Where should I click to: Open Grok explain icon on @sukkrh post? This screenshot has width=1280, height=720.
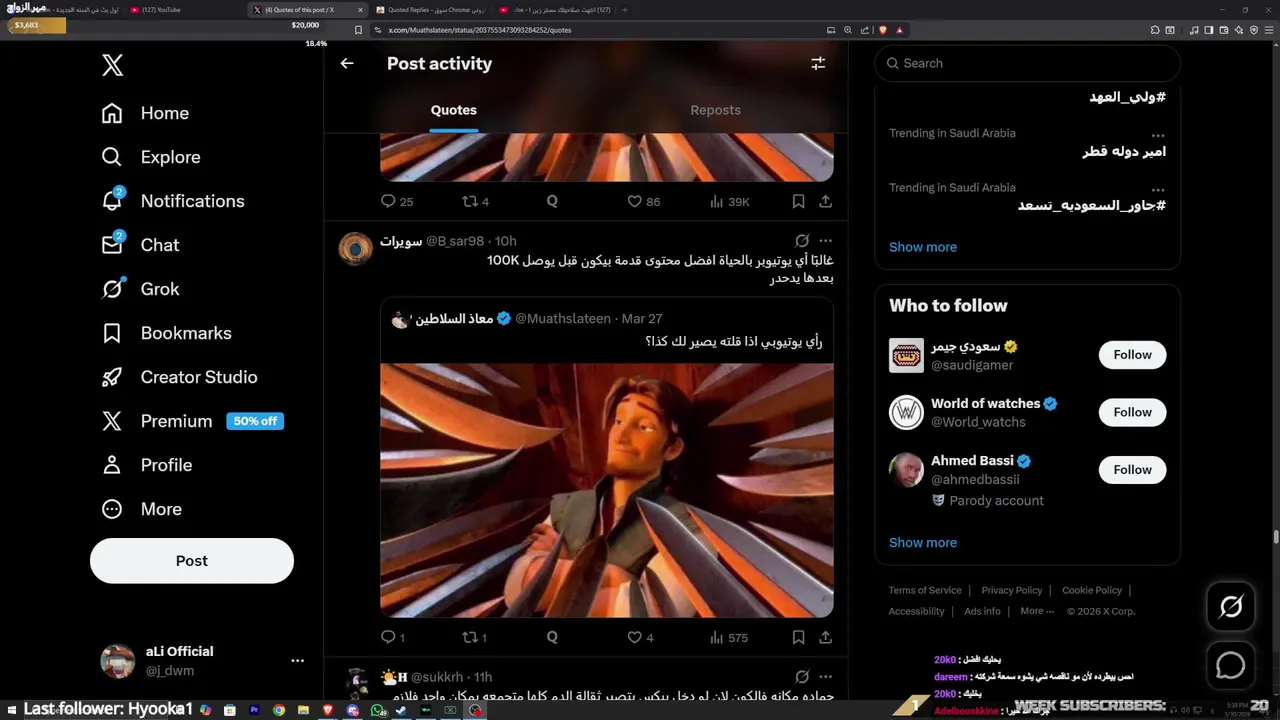tap(802, 677)
